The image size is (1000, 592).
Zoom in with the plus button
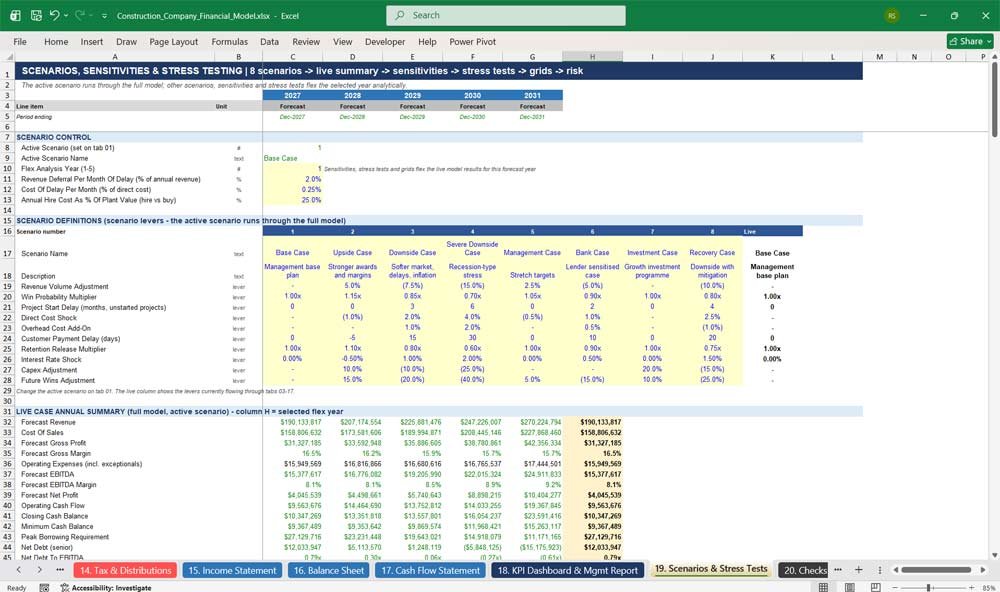click(971, 587)
